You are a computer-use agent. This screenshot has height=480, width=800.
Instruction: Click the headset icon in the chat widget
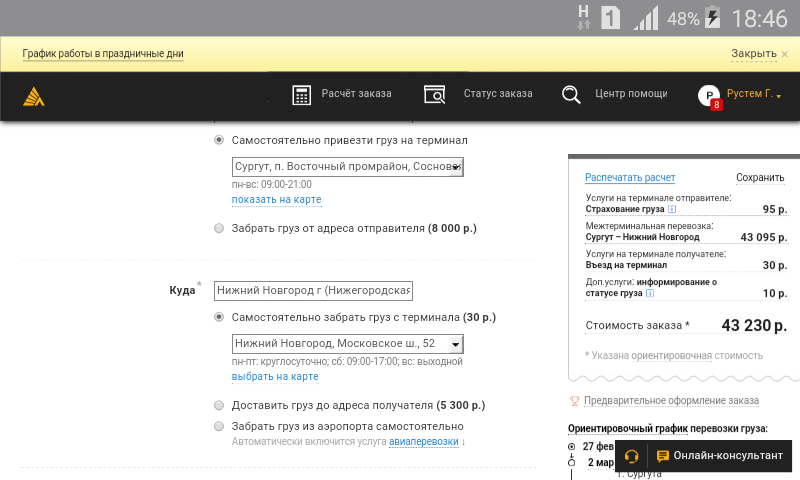[631, 456]
